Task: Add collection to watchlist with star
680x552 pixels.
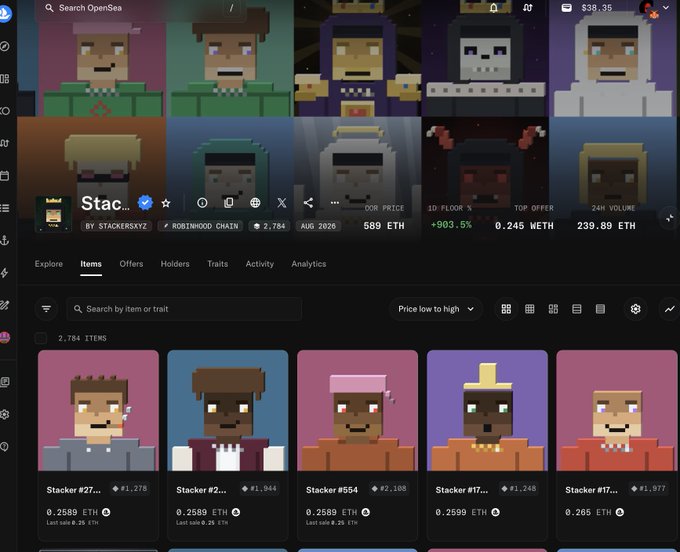Action: (166, 203)
